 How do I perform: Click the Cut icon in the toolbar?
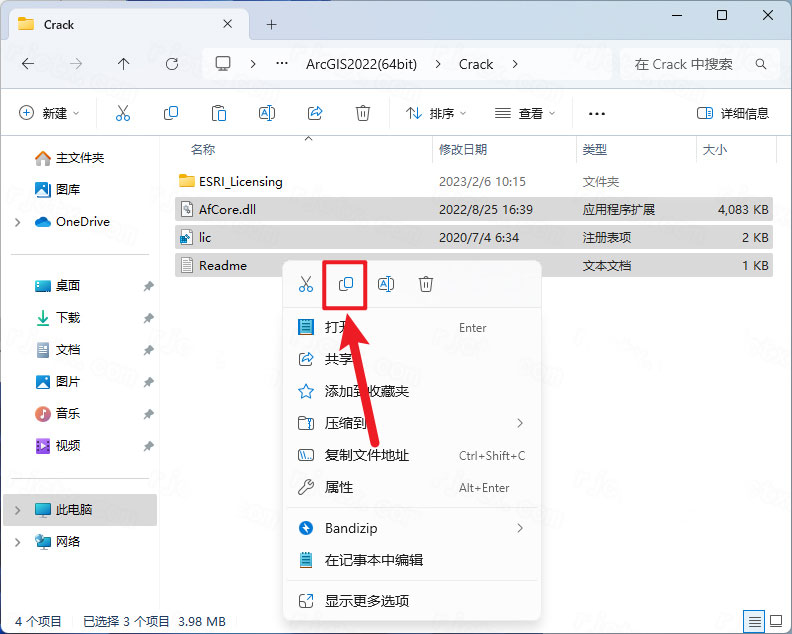click(123, 113)
